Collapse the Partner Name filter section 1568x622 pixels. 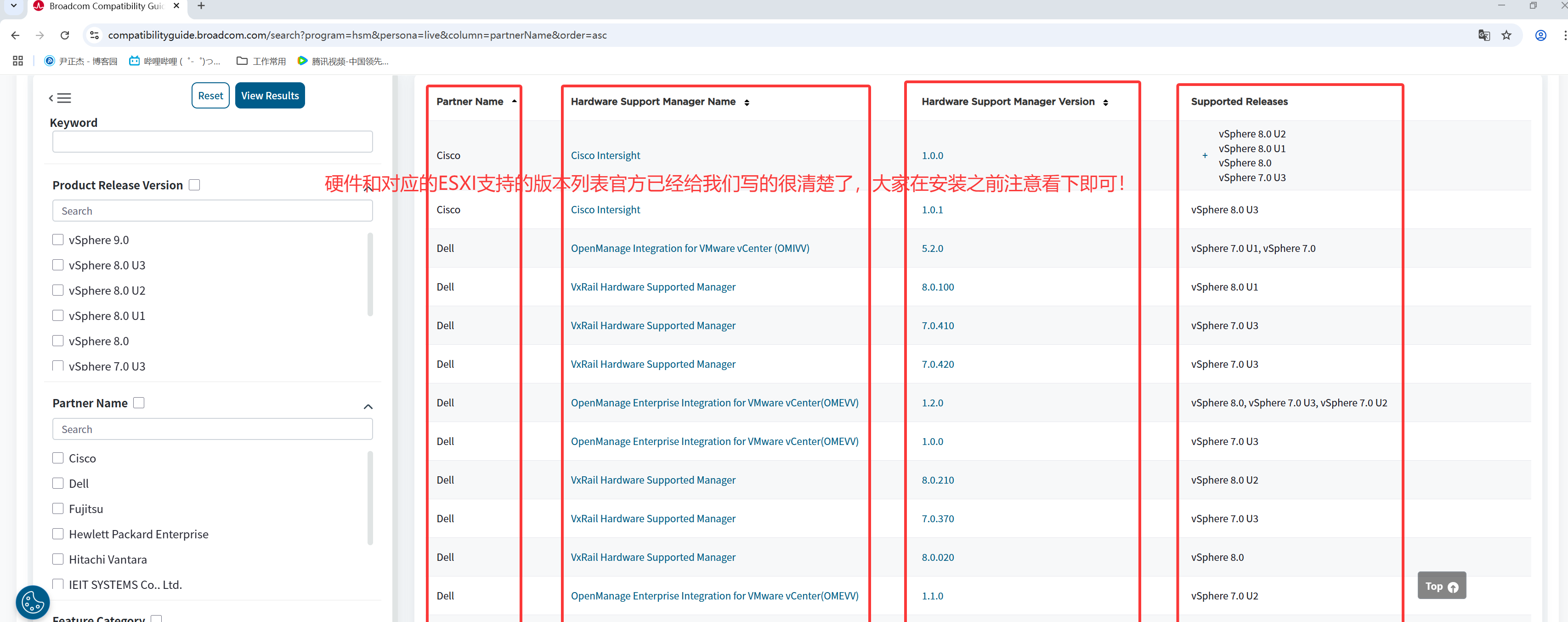[368, 406]
